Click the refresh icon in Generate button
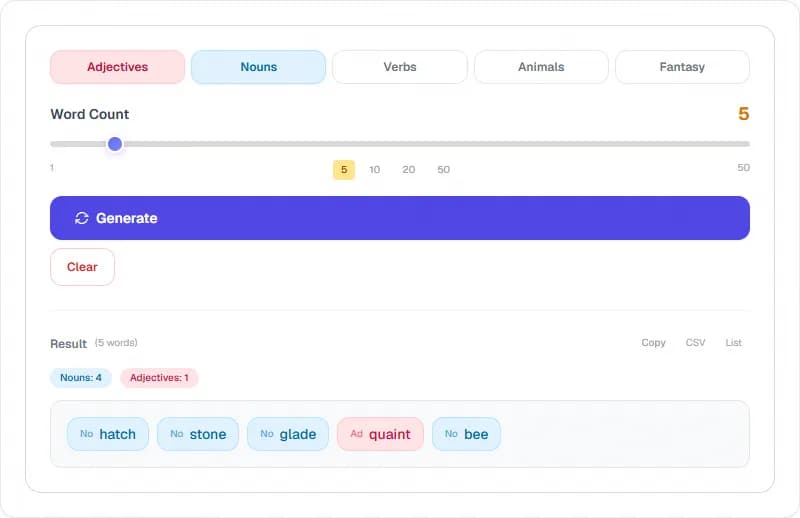The height and width of the screenshot is (518, 800). (x=82, y=218)
